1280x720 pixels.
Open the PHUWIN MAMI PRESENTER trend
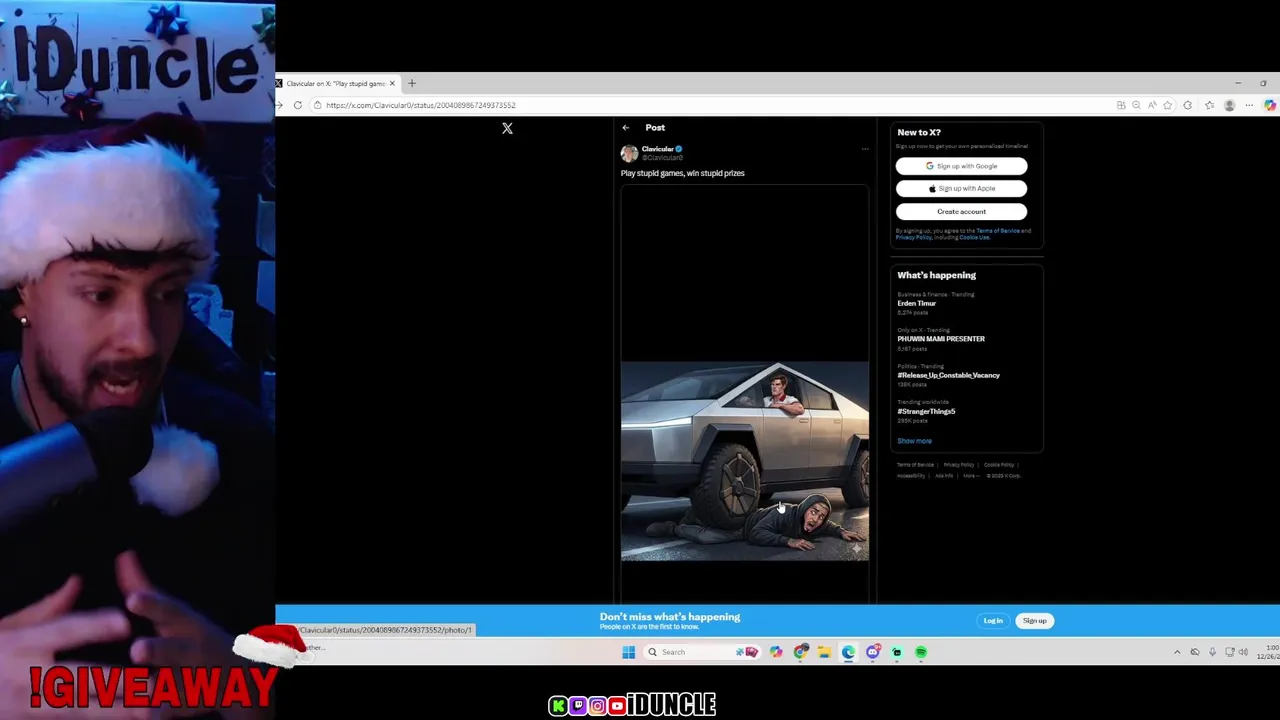[x=941, y=339]
